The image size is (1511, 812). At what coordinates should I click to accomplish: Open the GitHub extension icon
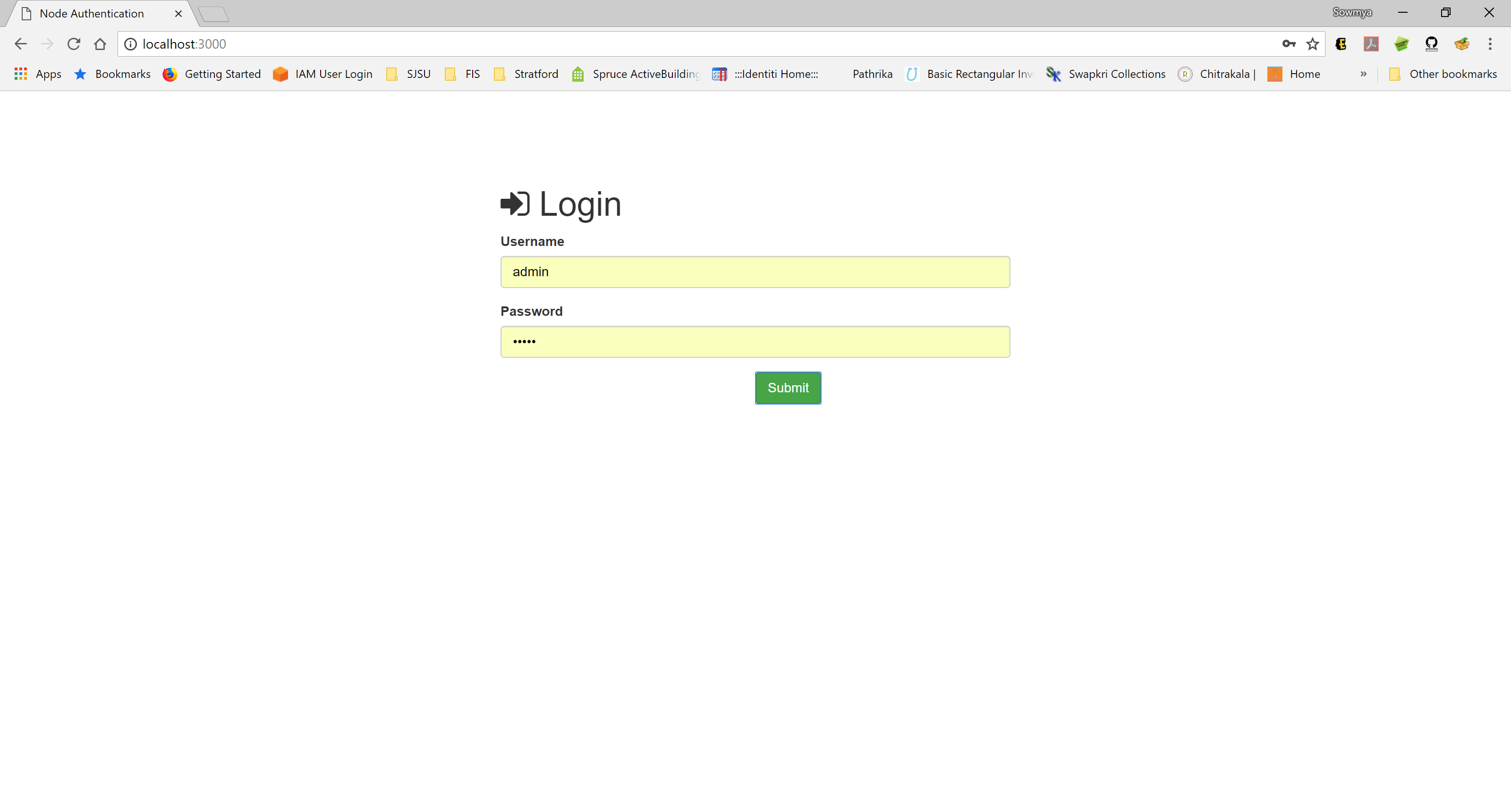point(1431,44)
